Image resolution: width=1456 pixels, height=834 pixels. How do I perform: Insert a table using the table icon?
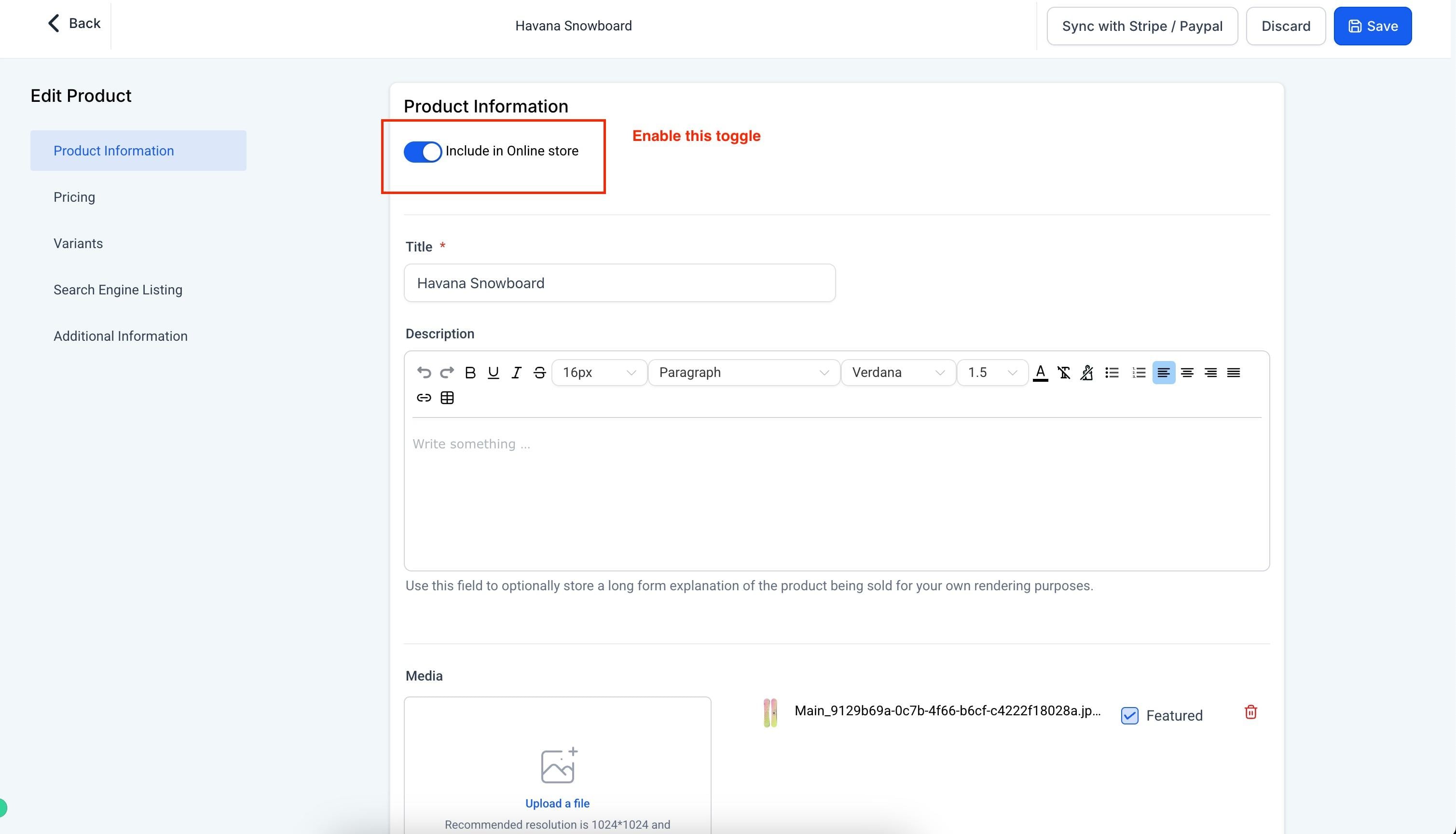[x=447, y=398]
